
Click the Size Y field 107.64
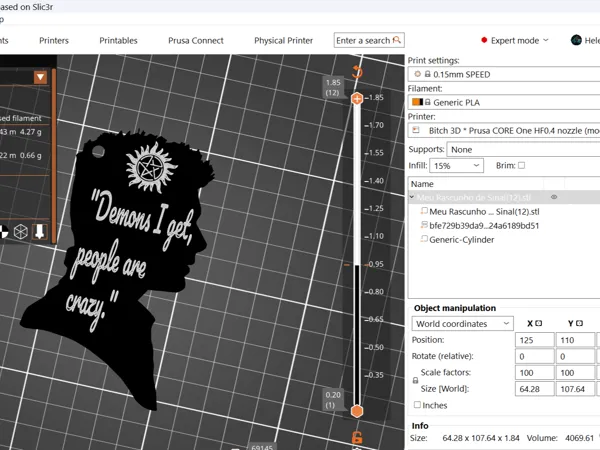[x=576, y=389]
